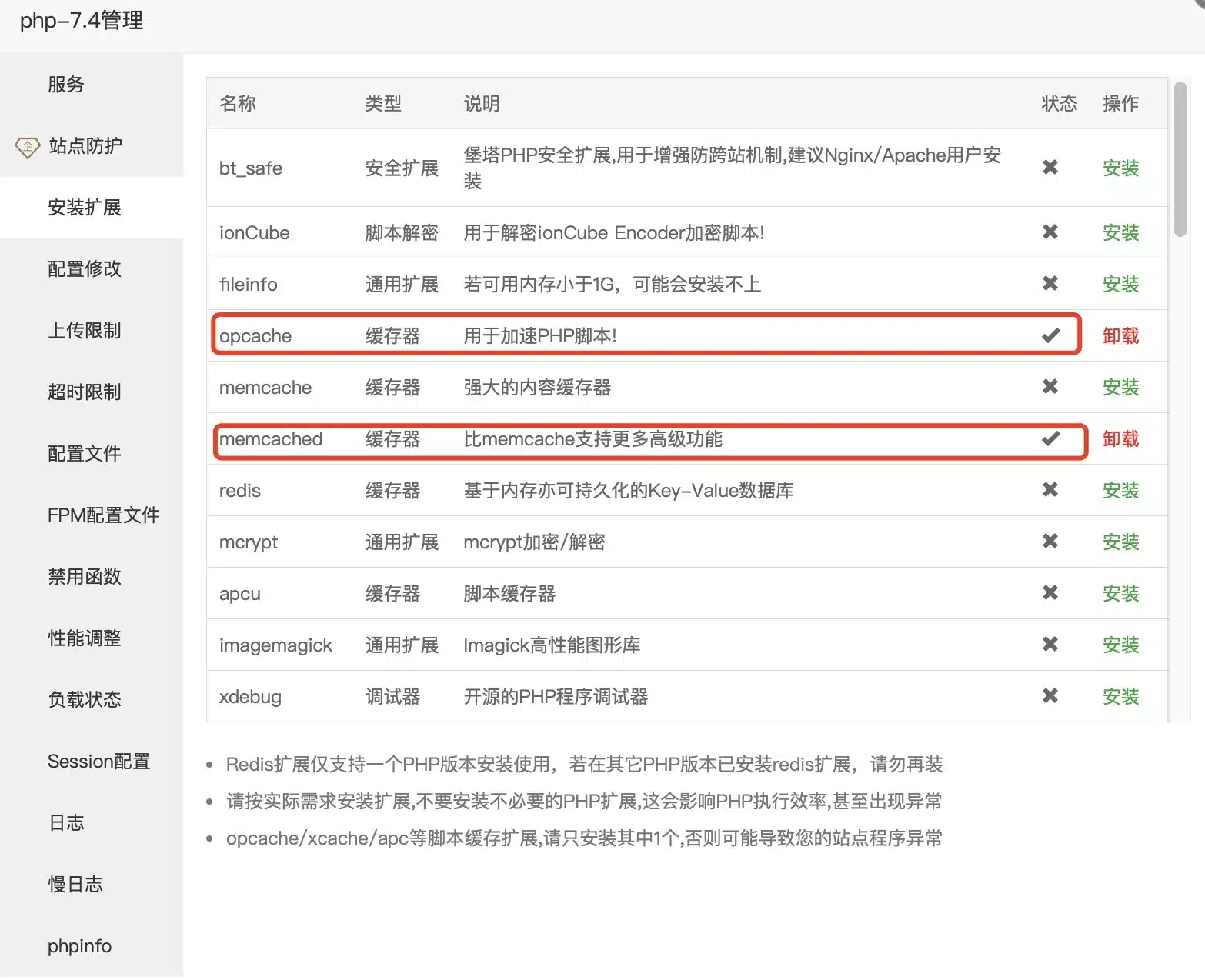
Task: Open Session配置 in sidebar
Action: (92, 762)
